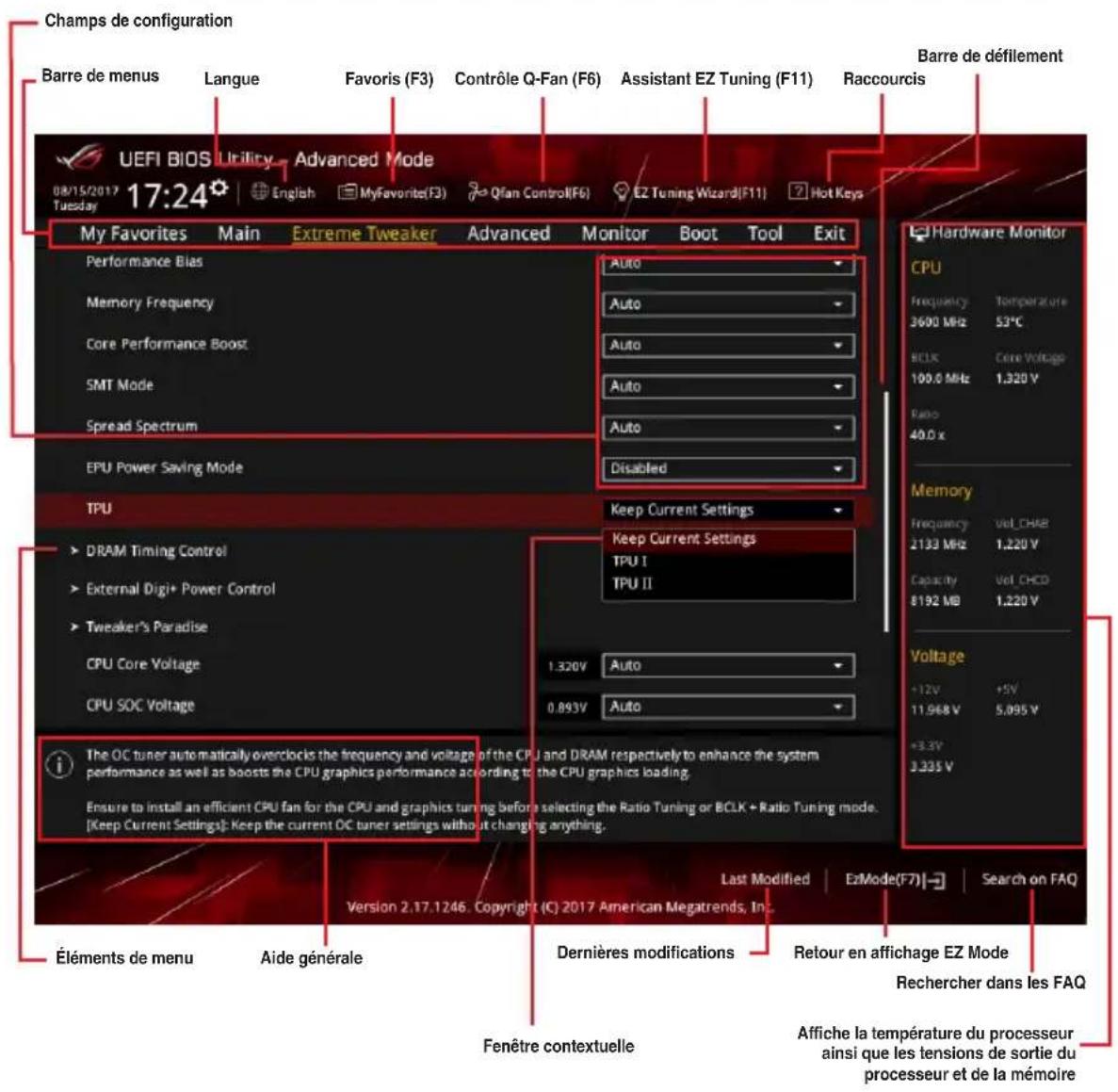Screen dimensions: 1118x1092
Task: Open the SMT Mode dropdown
Action: tap(728, 386)
